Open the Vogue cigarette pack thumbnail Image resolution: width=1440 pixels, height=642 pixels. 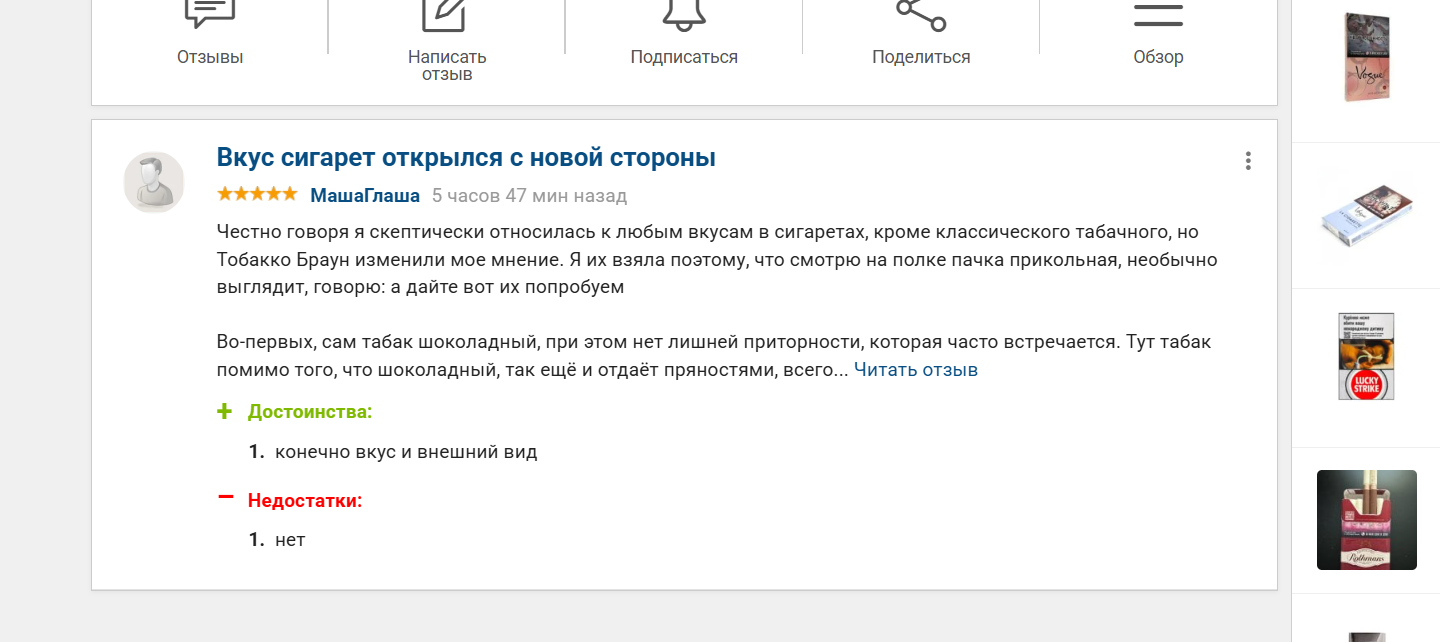[x=1367, y=57]
